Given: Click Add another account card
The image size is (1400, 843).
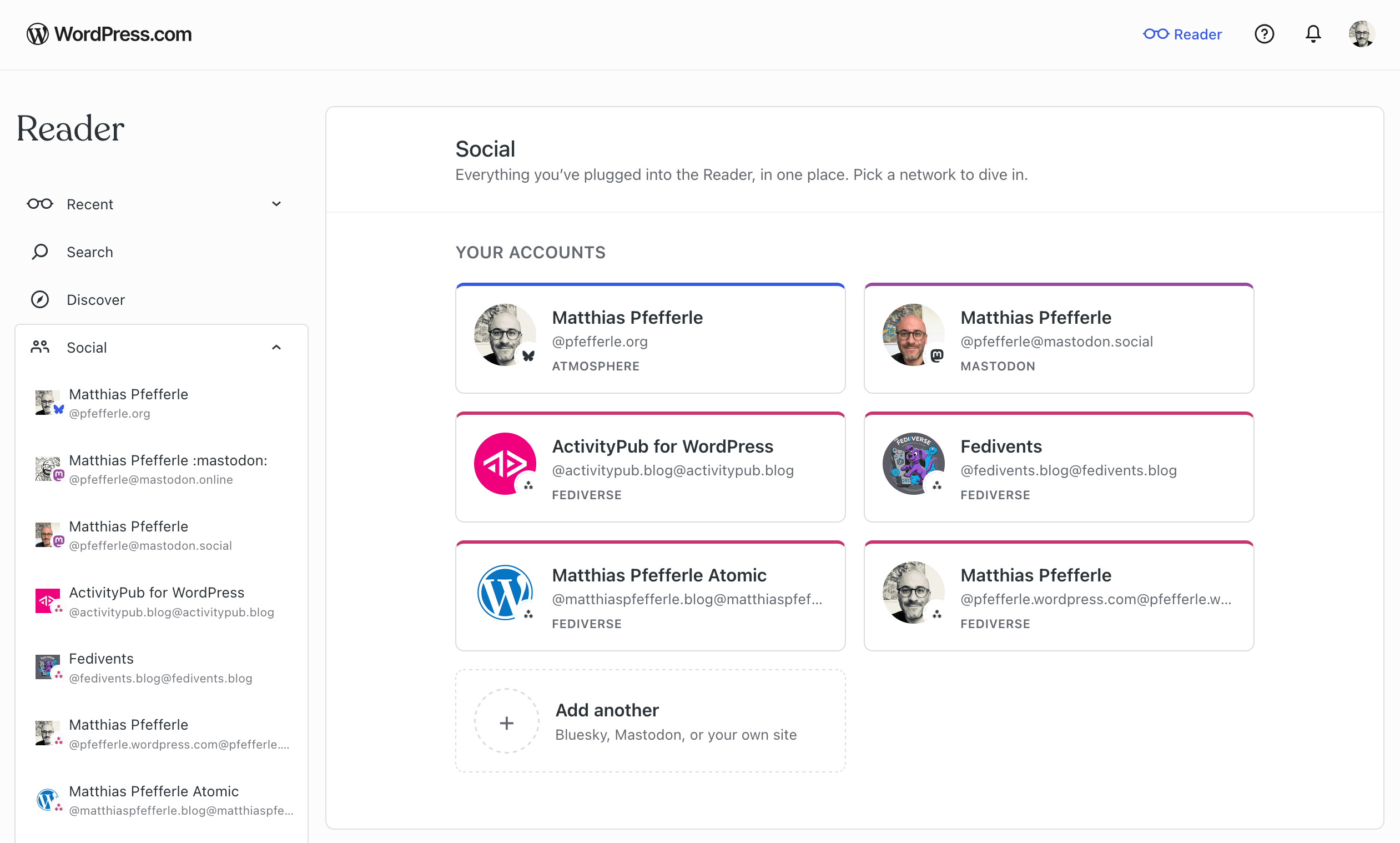Looking at the screenshot, I should click(650, 721).
